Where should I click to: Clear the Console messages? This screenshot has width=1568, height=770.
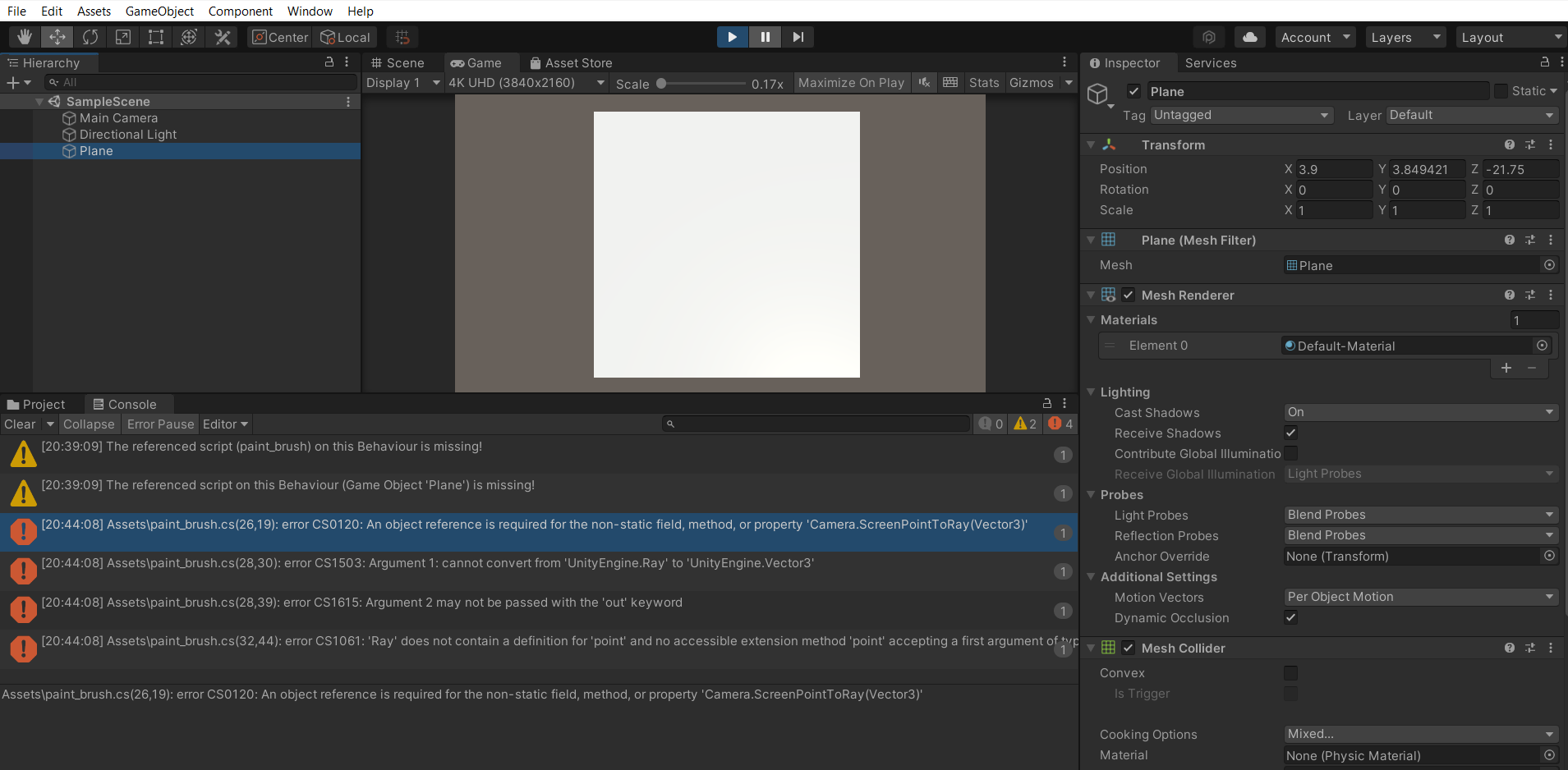click(x=20, y=424)
